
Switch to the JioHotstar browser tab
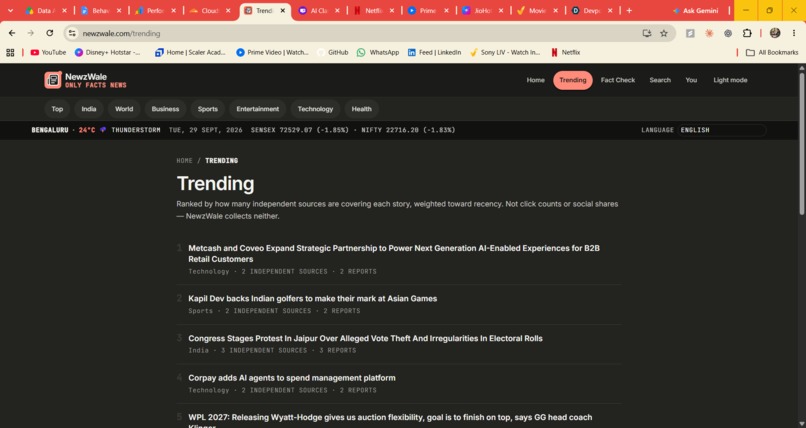(483, 10)
